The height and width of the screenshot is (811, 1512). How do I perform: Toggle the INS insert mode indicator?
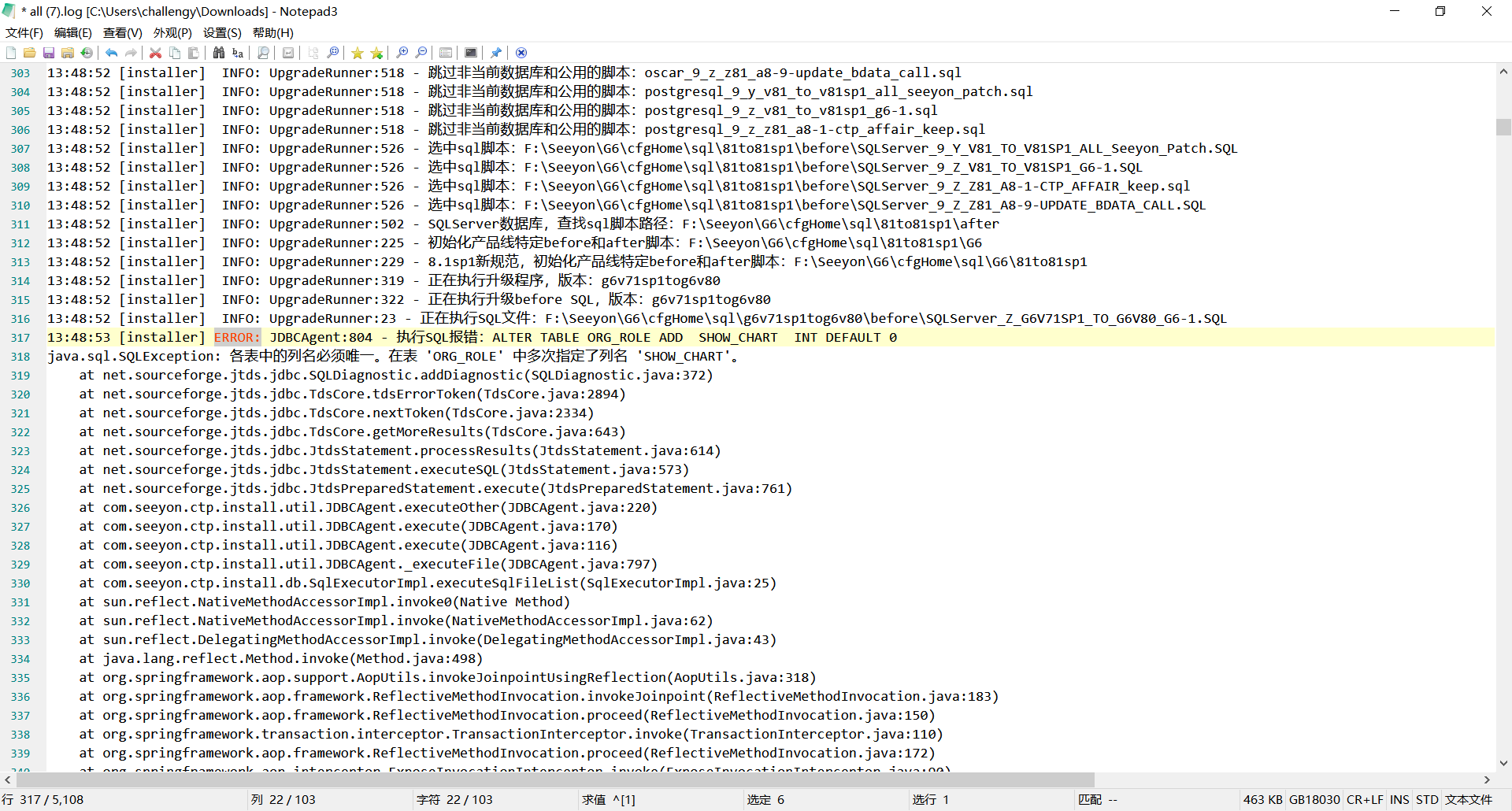click(x=1399, y=800)
